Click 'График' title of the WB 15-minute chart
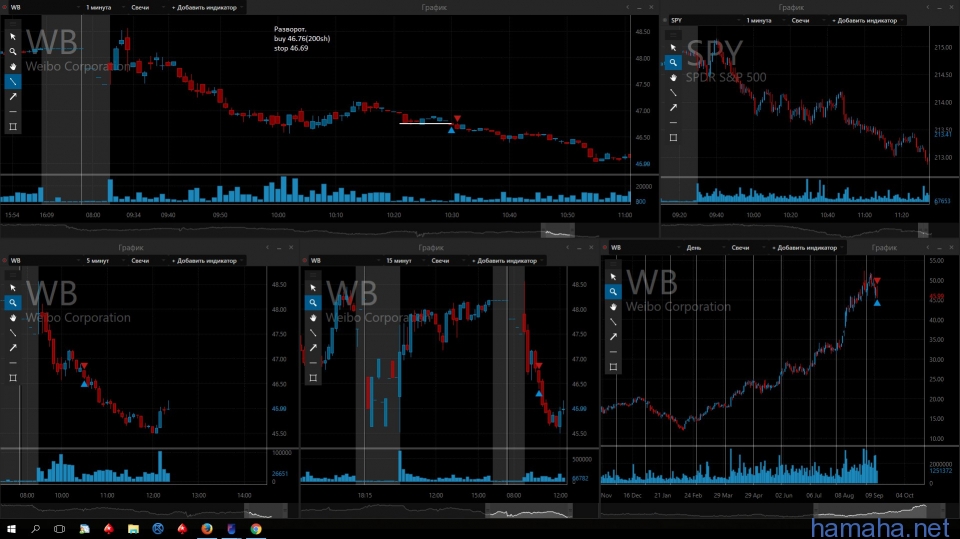 click(431, 248)
